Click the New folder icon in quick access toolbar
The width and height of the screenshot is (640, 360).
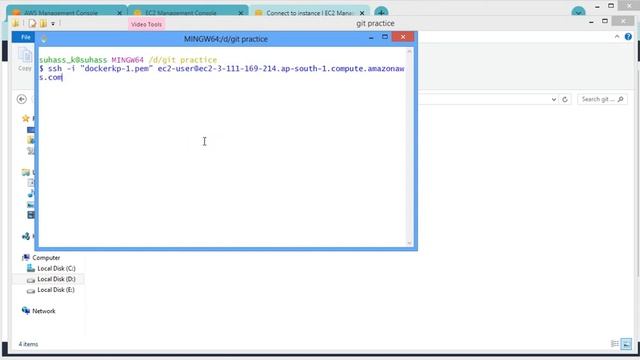pos(43,24)
